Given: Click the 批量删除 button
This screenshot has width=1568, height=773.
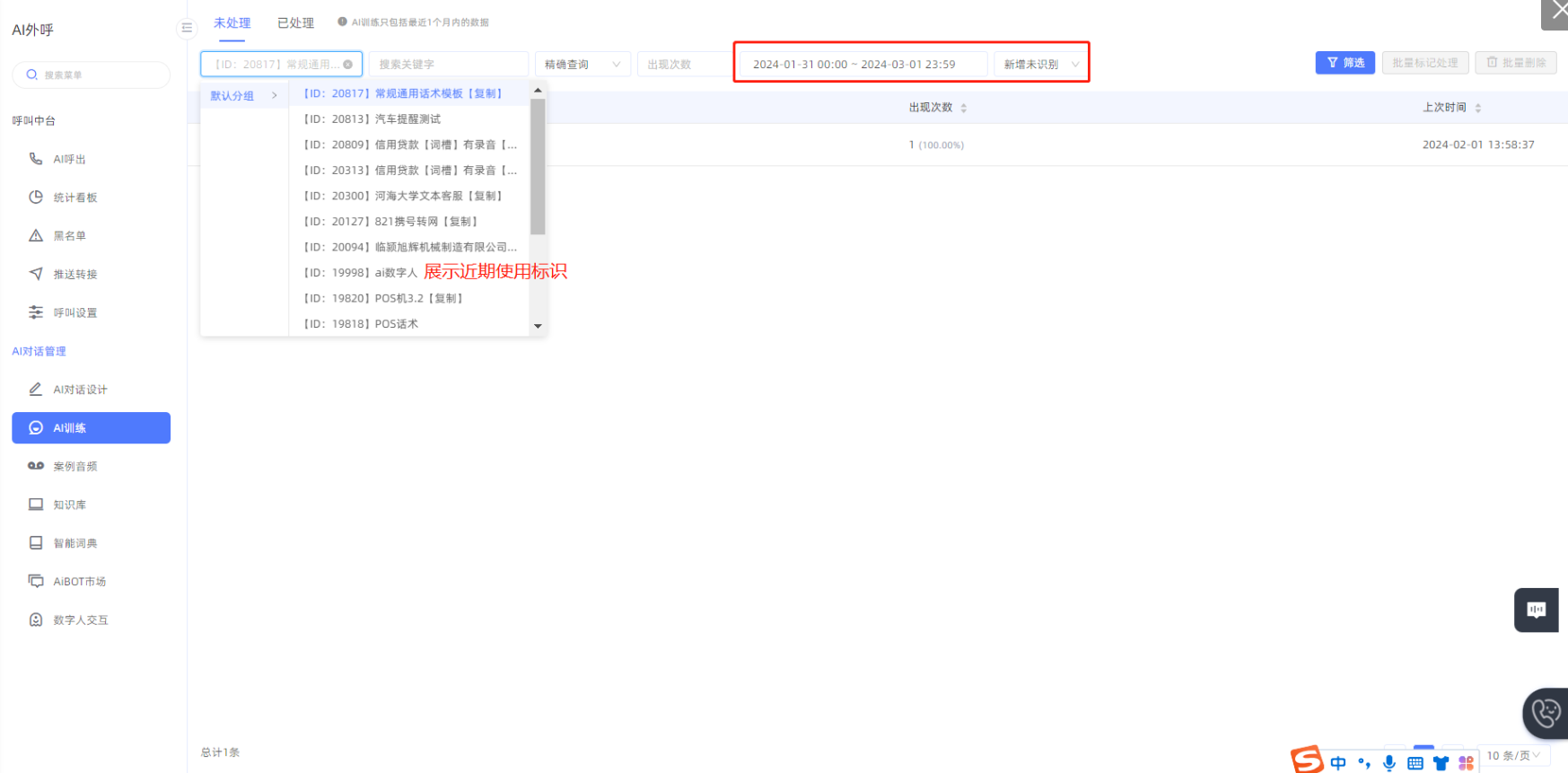Looking at the screenshot, I should pos(1515,63).
